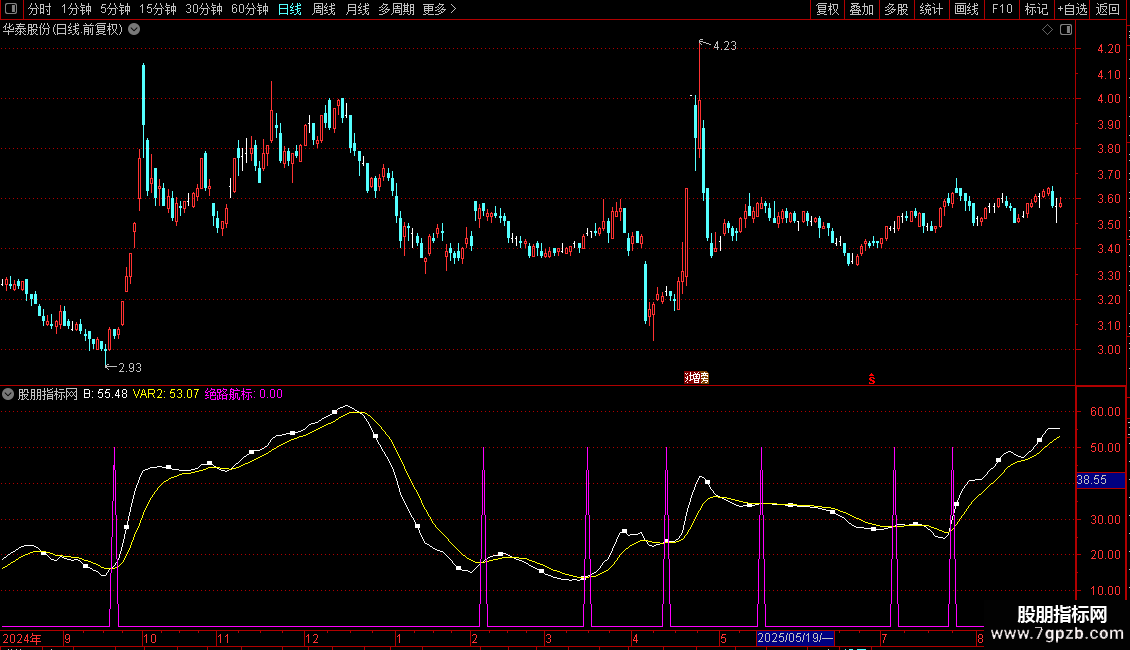
Task: Expand the 华泰股份 chart title dropdown
Action: pyautogui.click(x=134, y=30)
